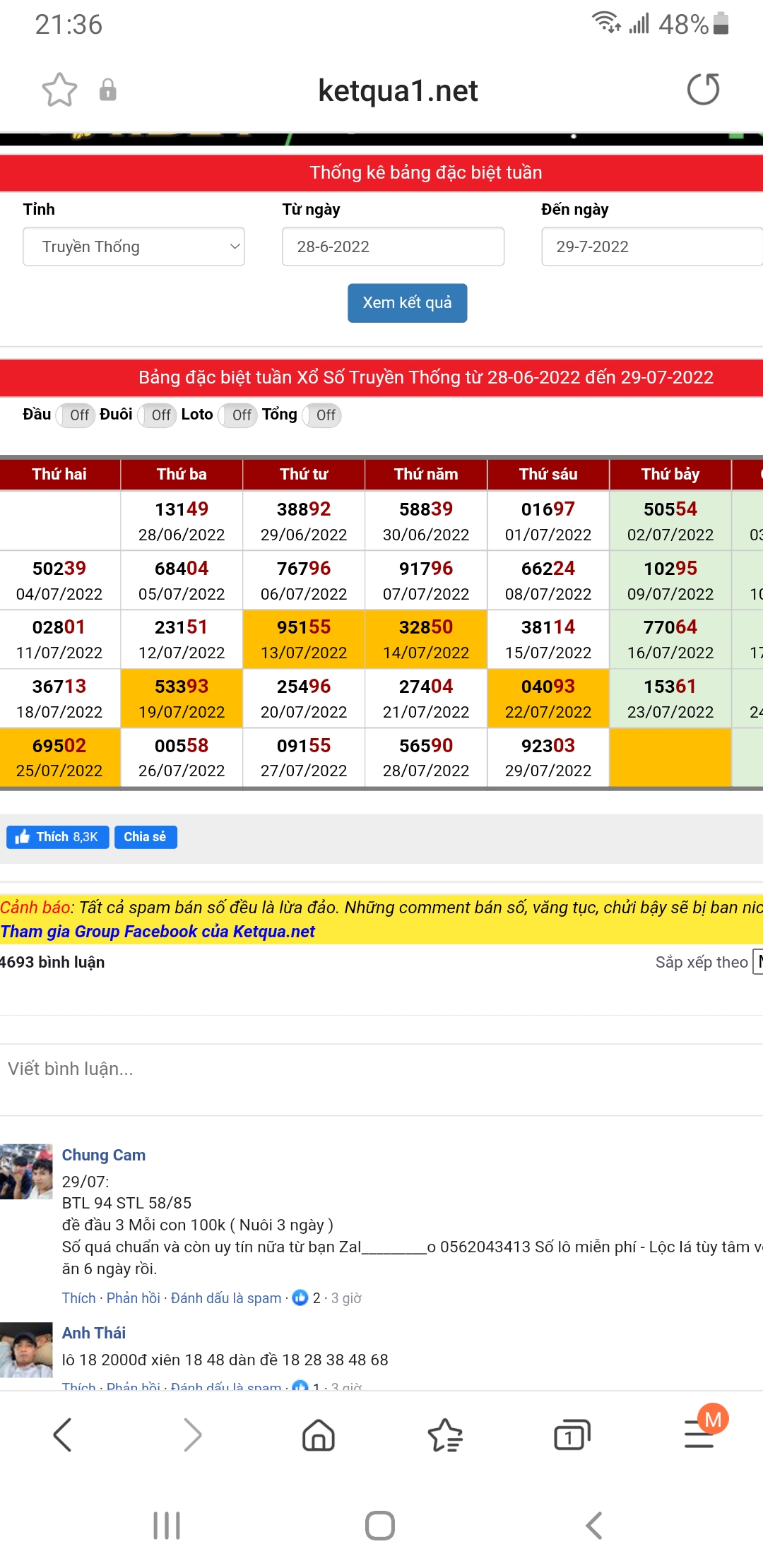The height and width of the screenshot is (1568, 763).
Task: Enable the Loto toggle
Action: [x=238, y=415]
